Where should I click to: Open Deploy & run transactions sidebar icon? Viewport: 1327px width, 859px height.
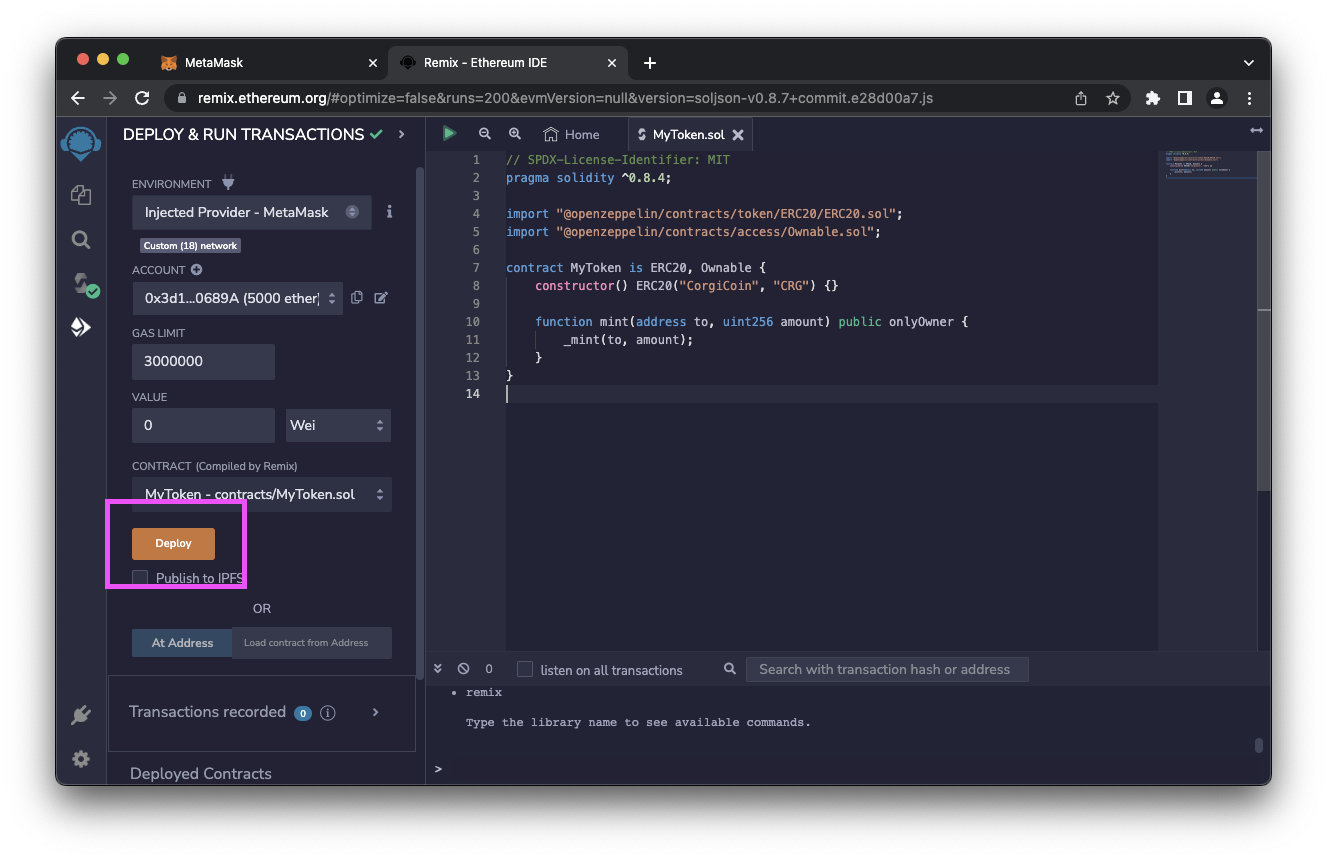(81, 327)
